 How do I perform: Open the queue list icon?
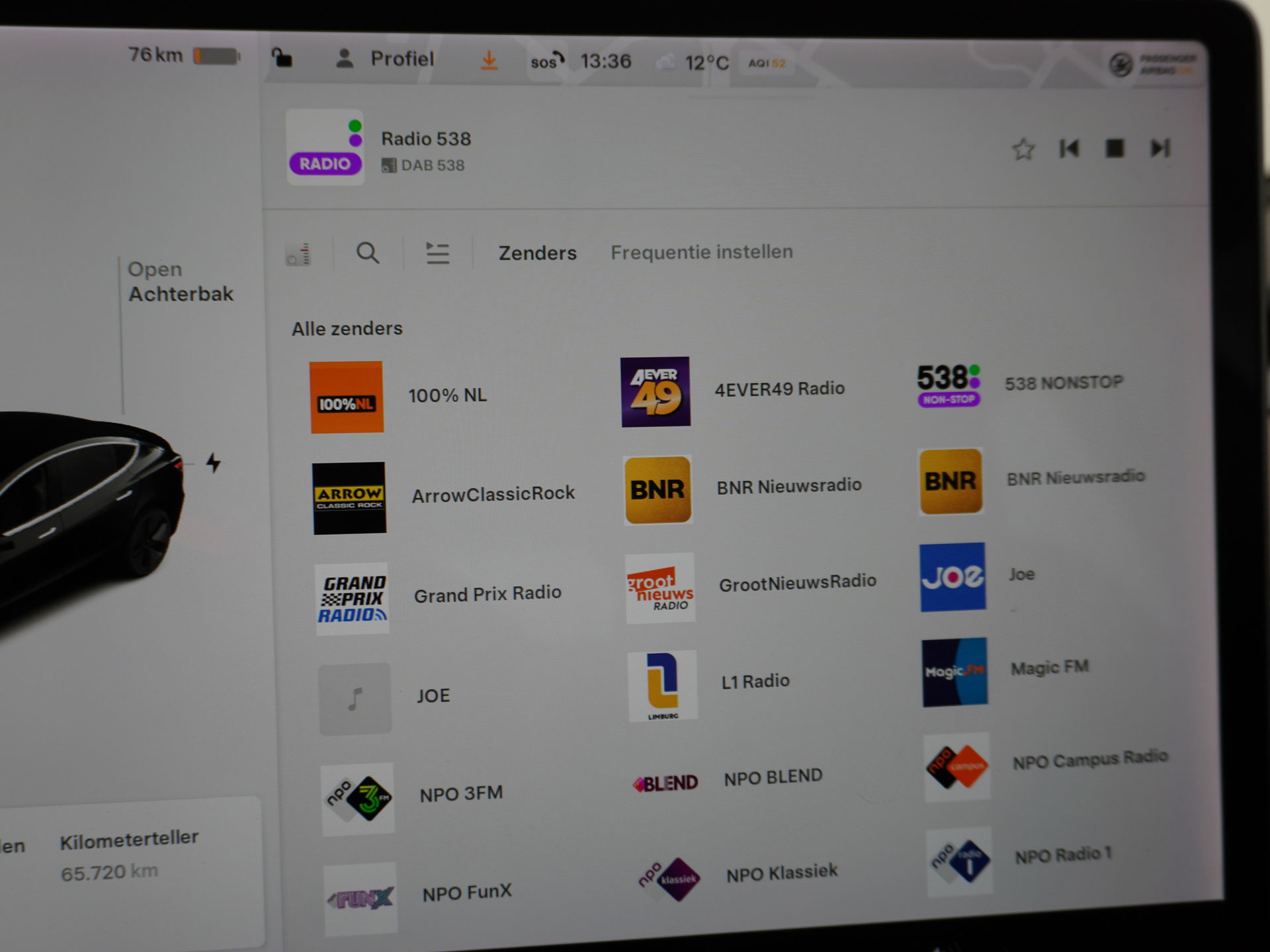(437, 253)
